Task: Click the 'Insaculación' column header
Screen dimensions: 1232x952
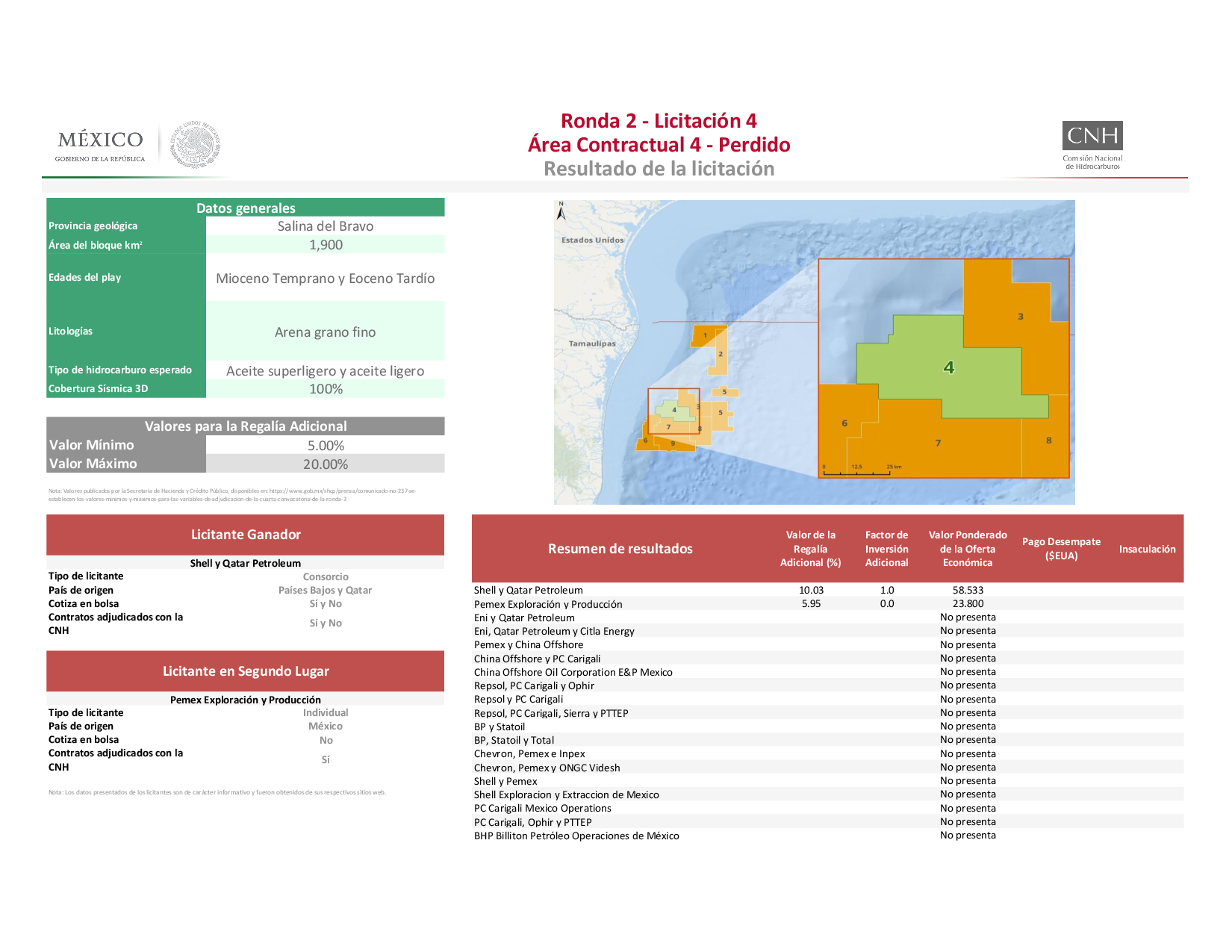Action: 1147,550
